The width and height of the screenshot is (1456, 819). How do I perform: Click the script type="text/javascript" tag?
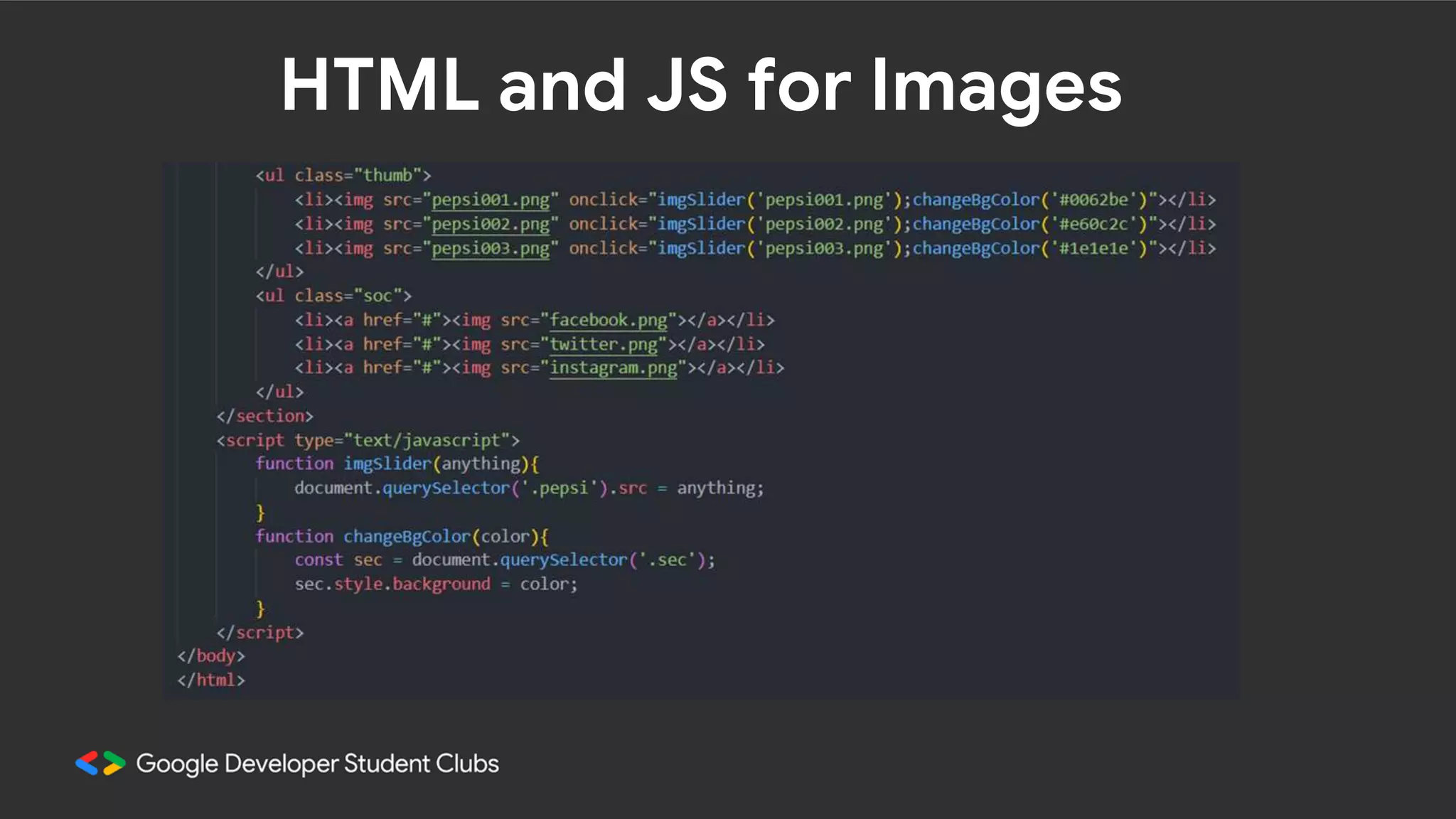(368, 440)
